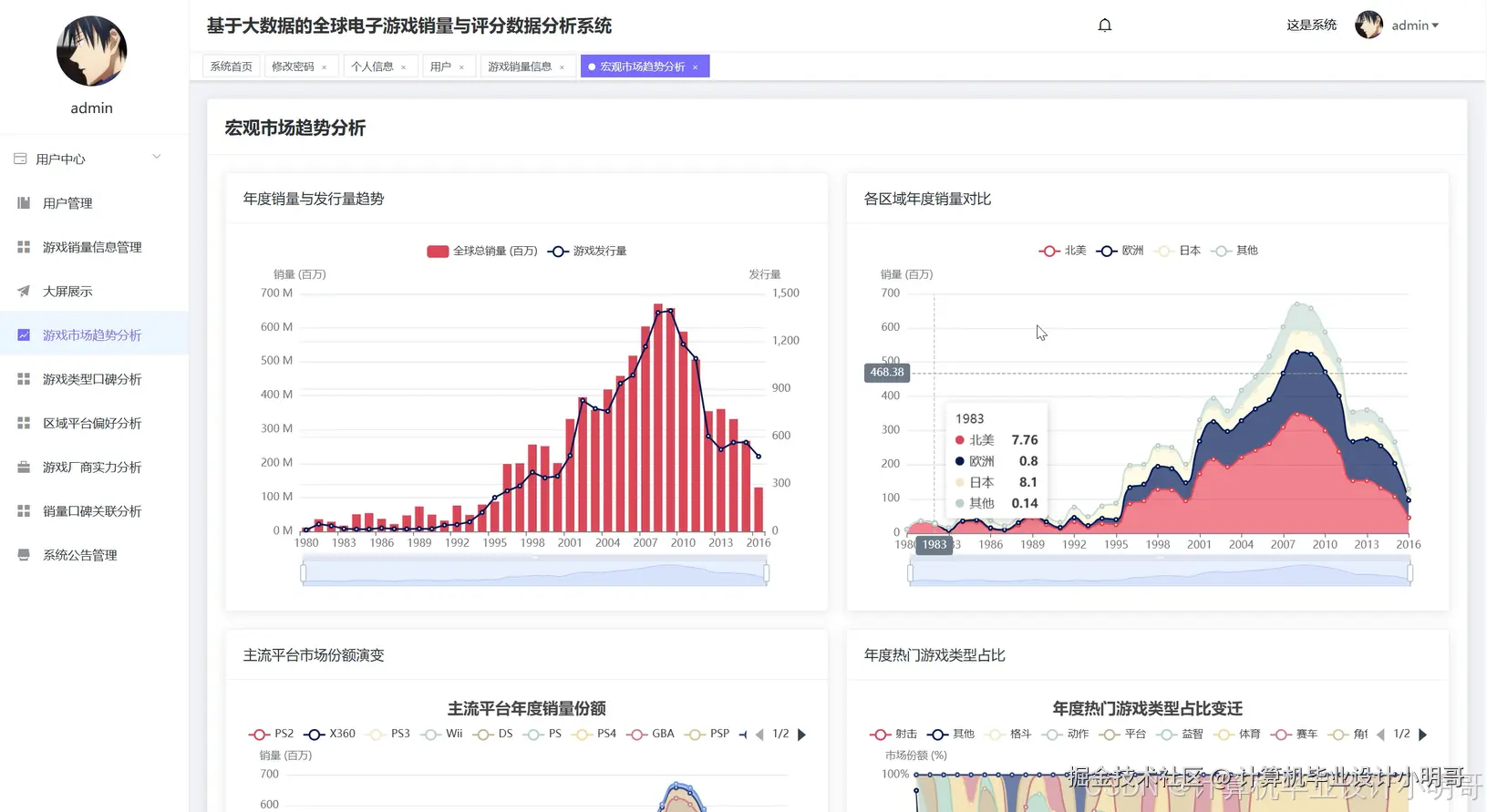The height and width of the screenshot is (812, 1487).
Task: Toggle 欧洲 region series in legend
Action: (1120, 251)
